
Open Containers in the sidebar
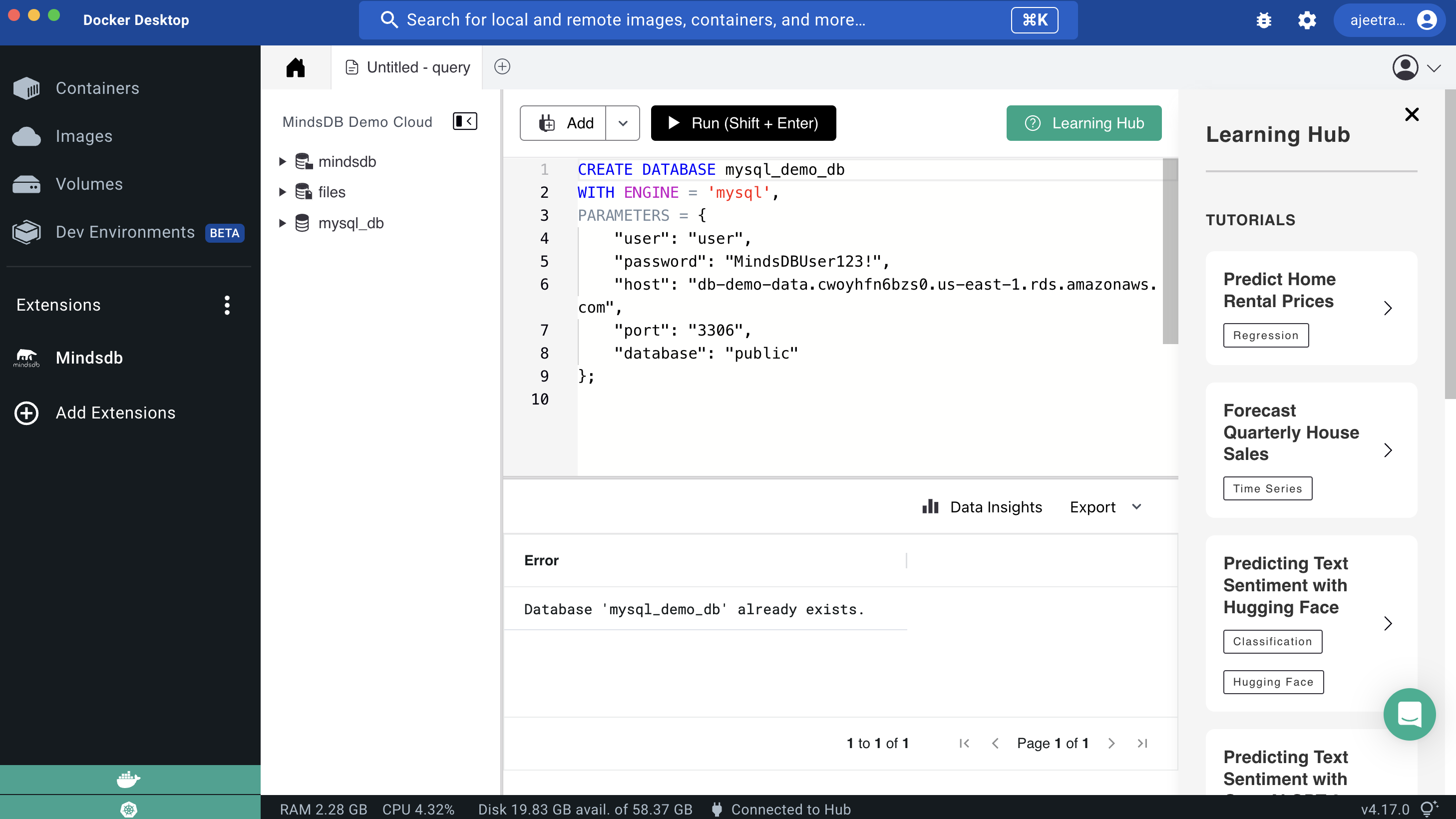pos(97,88)
